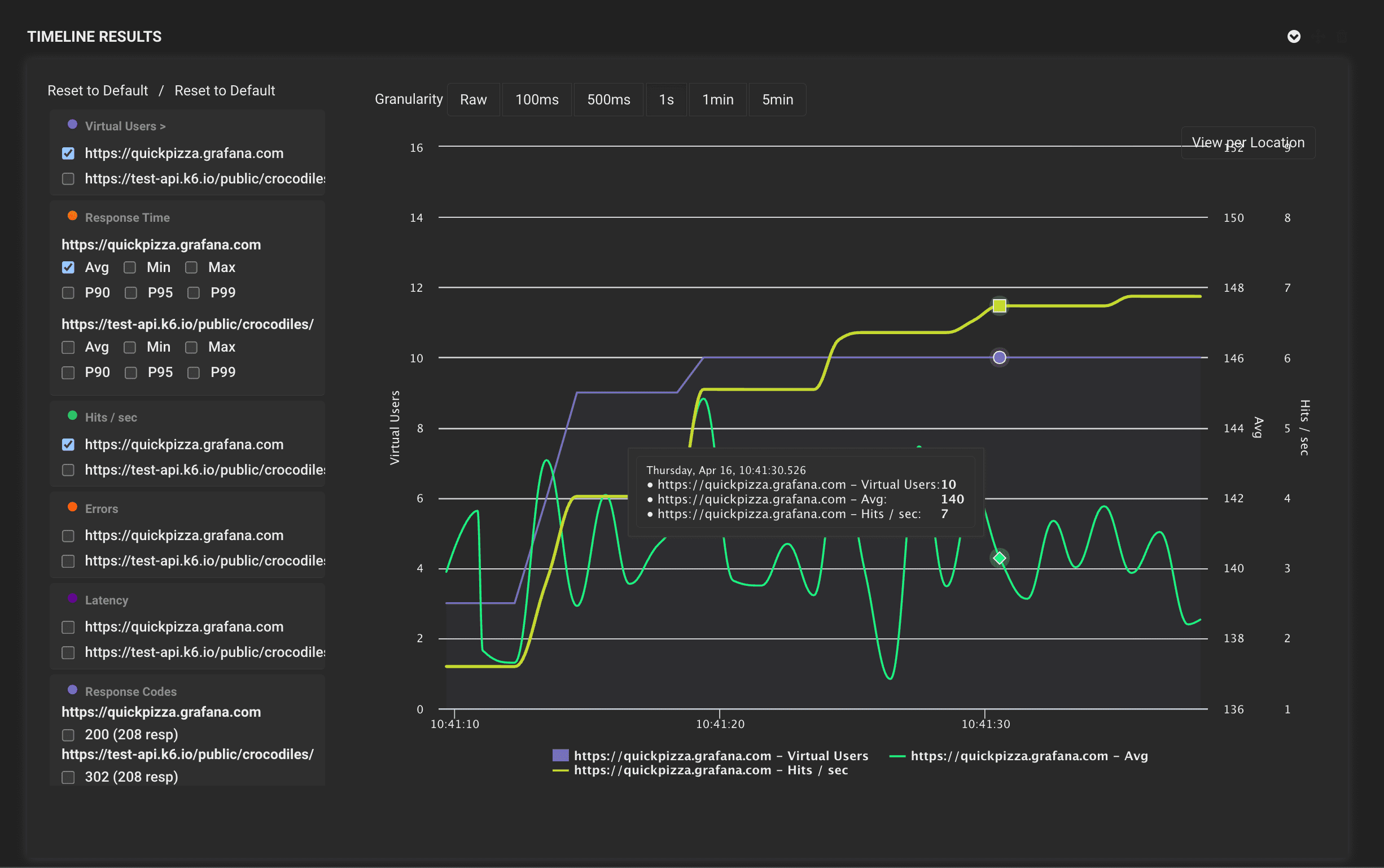Image resolution: width=1384 pixels, height=868 pixels.
Task: Uncheck quickpizza under Virtual Users
Action: pyautogui.click(x=68, y=154)
